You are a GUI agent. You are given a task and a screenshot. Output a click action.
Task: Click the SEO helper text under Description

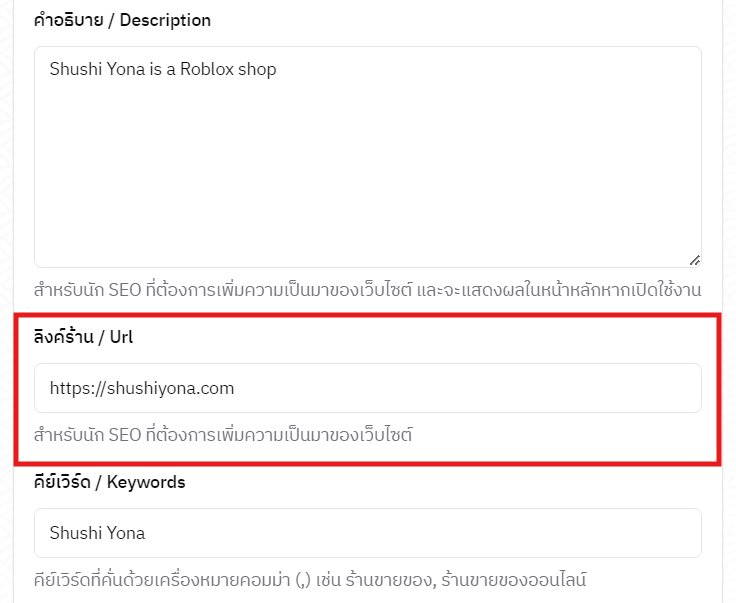click(367, 290)
